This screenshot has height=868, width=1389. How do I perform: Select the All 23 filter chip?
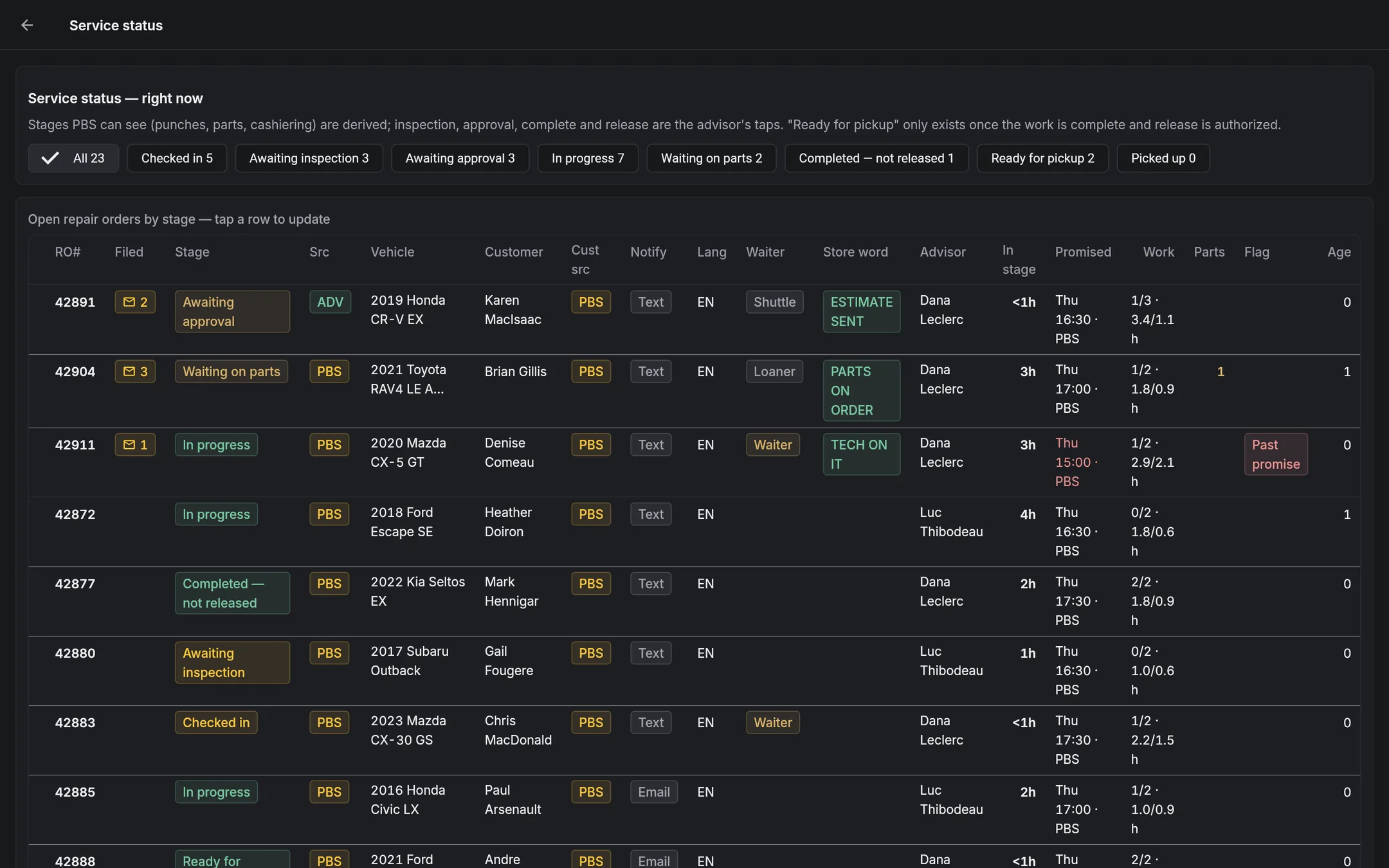[x=73, y=158]
